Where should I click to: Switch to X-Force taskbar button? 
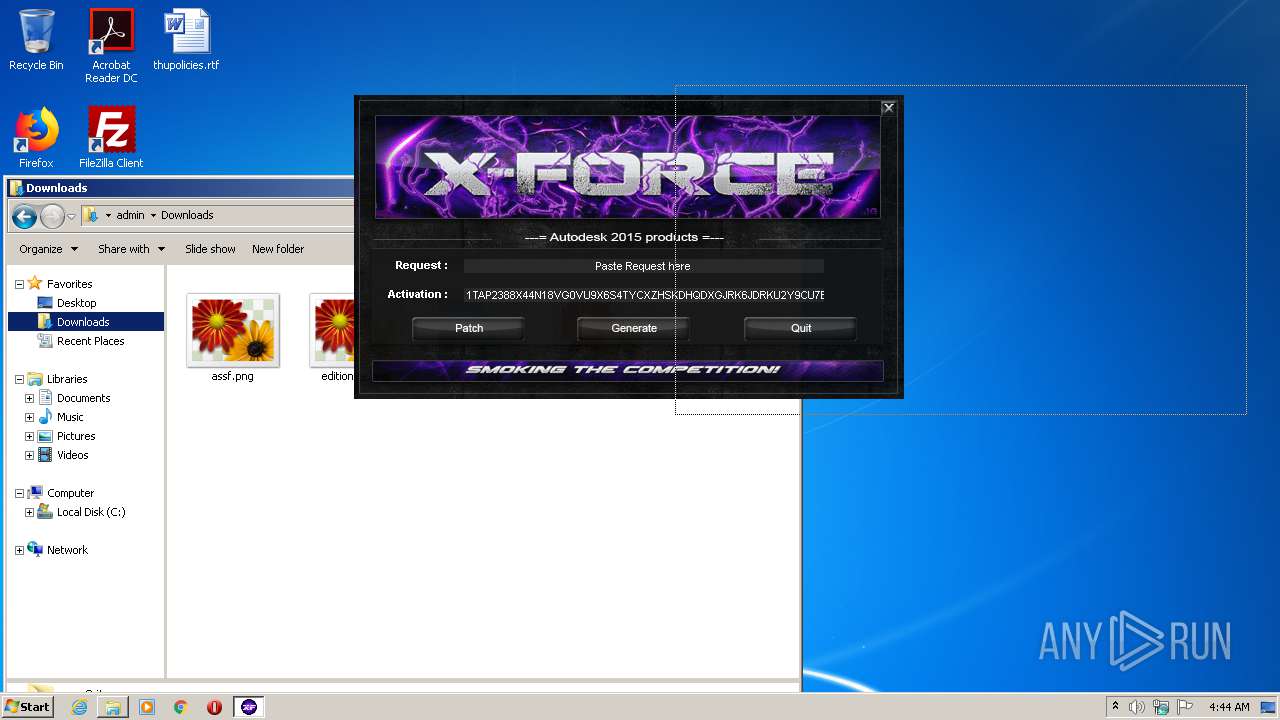click(249, 707)
